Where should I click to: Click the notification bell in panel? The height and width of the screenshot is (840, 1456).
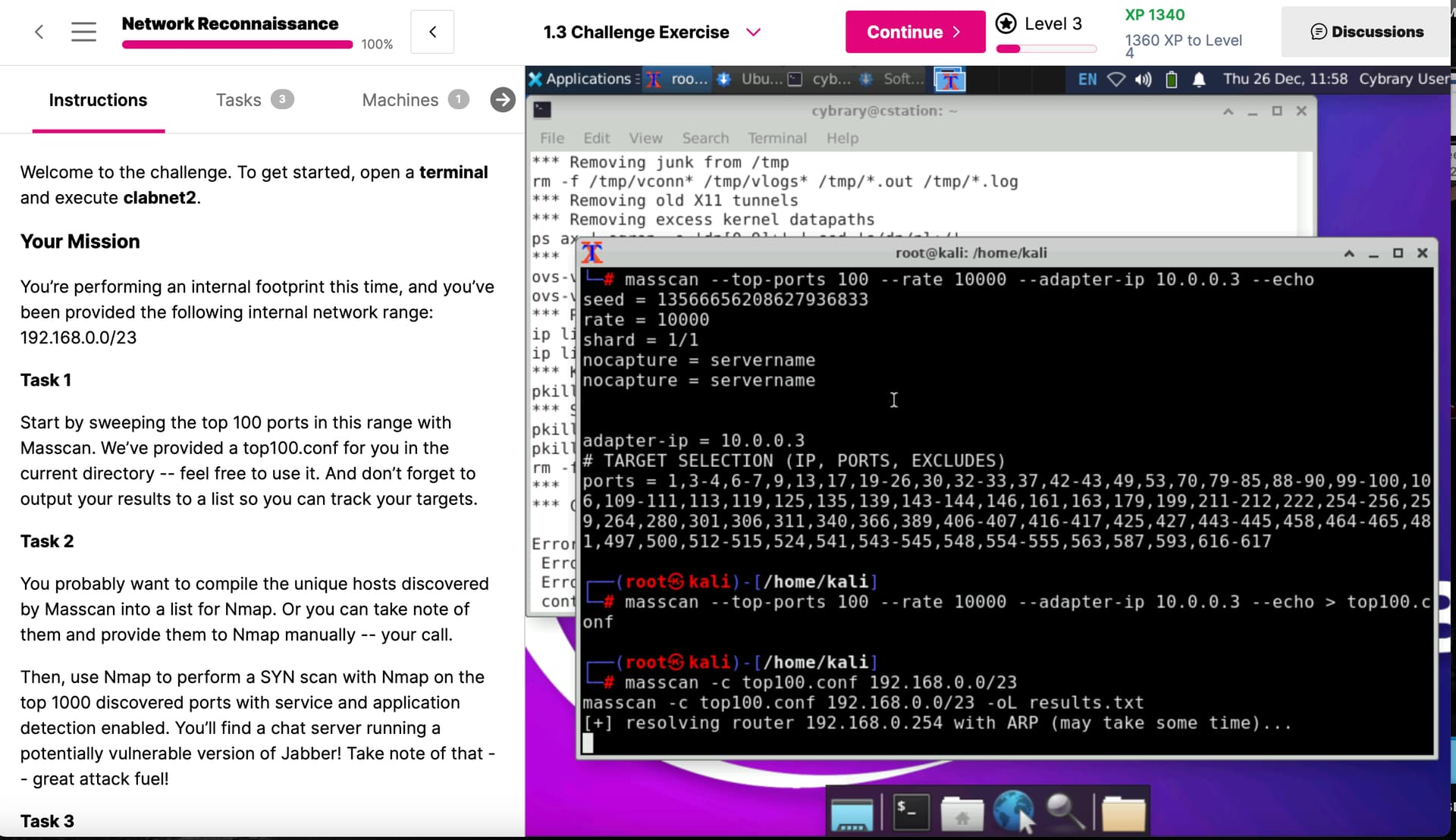click(1199, 80)
